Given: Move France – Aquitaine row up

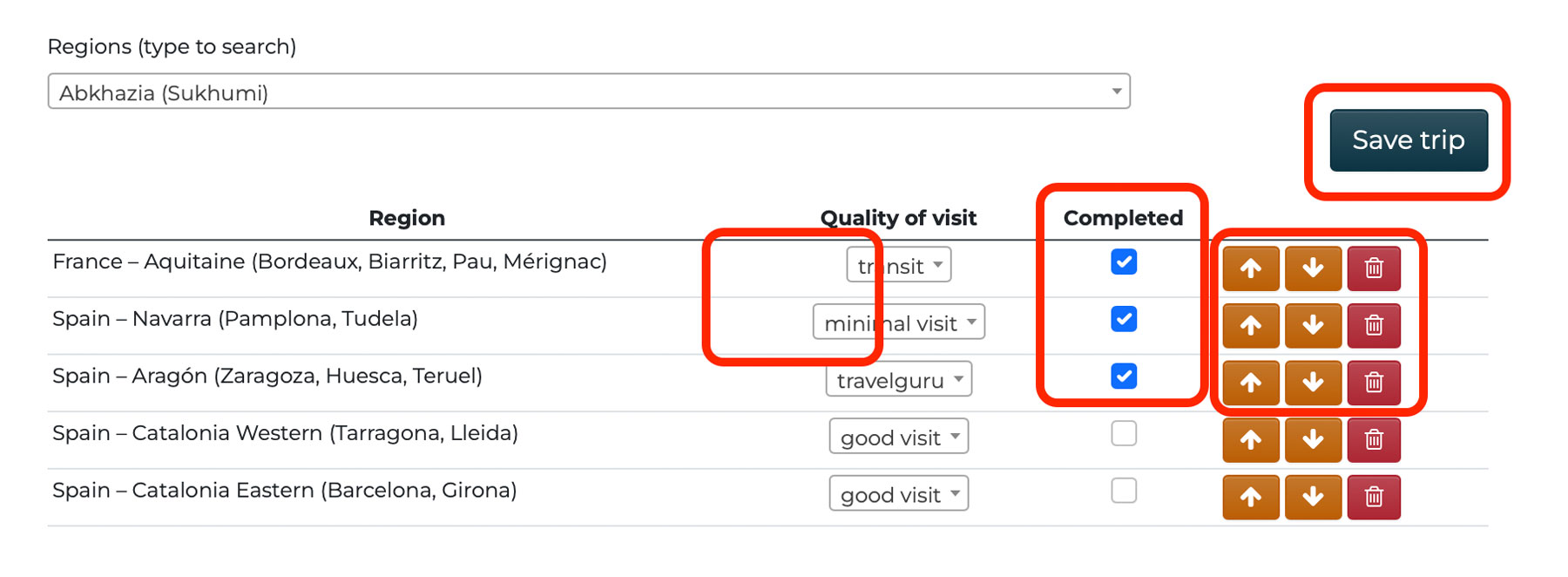Looking at the screenshot, I should 1250,268.
